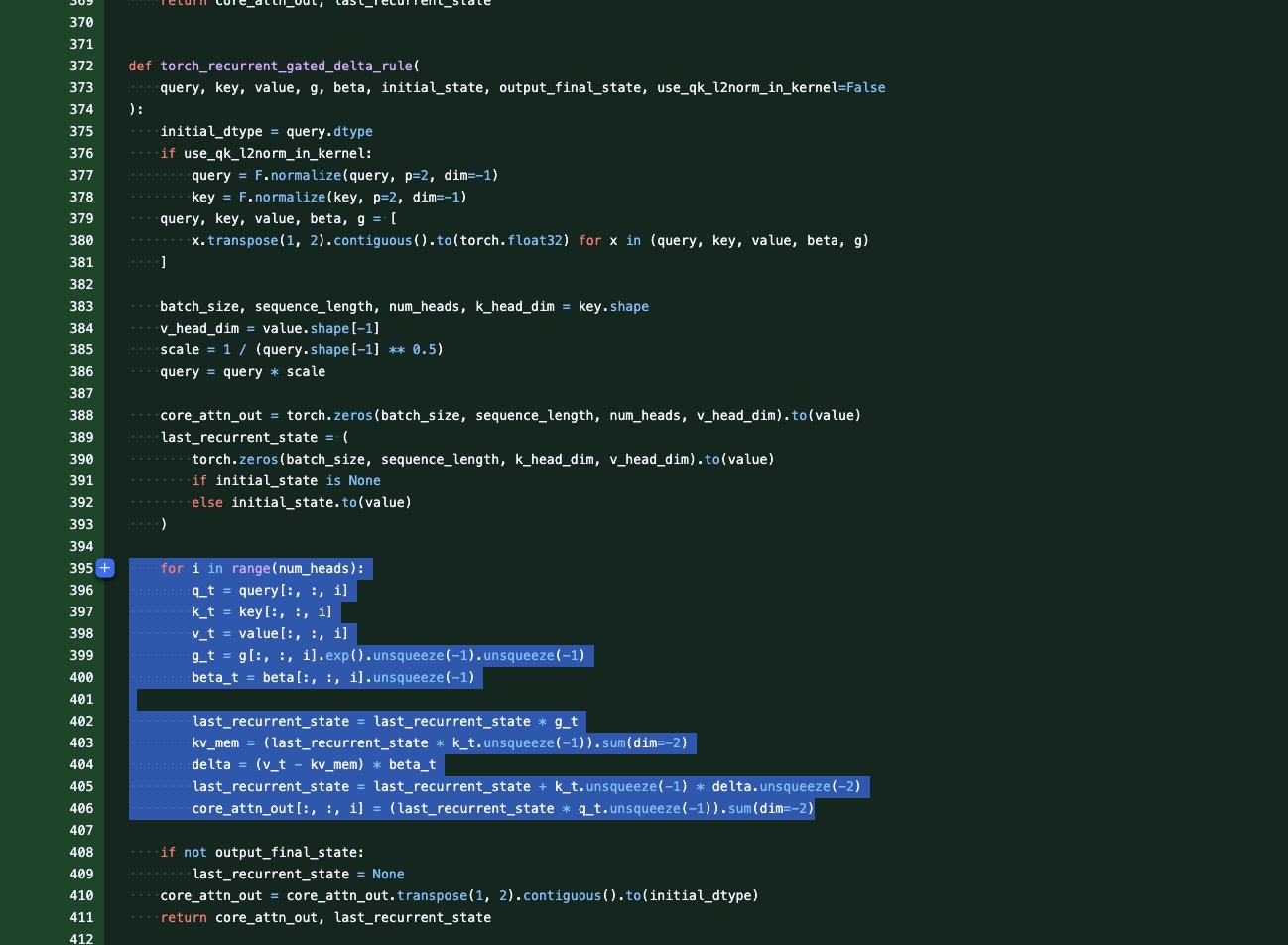Screen dimensions: 1288x945
Task: Click 'if not output_final_state:' line
Action: 263,852
